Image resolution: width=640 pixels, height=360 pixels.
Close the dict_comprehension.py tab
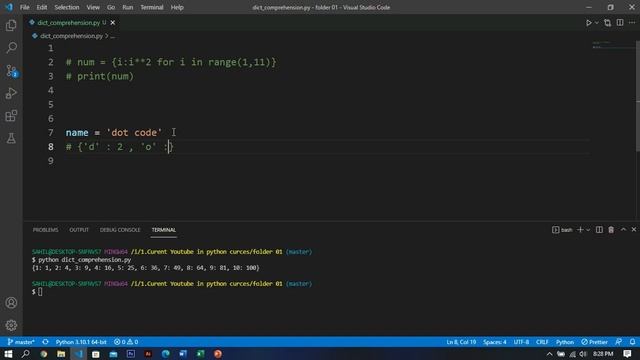113,23
